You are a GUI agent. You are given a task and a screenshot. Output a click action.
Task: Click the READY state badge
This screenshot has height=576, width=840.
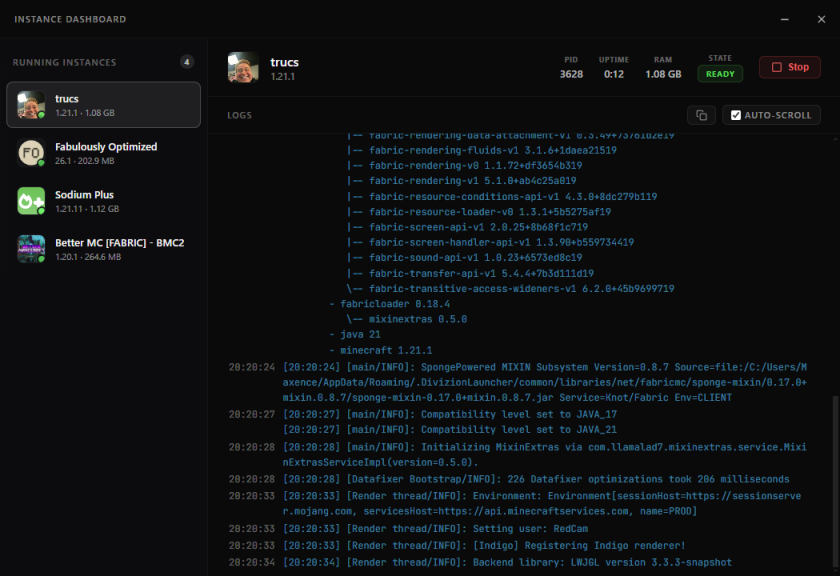point(720,74)
